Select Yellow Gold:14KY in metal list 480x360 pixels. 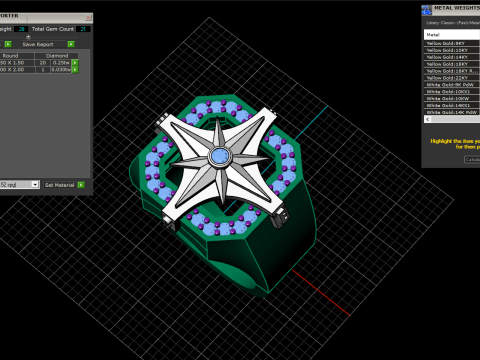point(452,57)
